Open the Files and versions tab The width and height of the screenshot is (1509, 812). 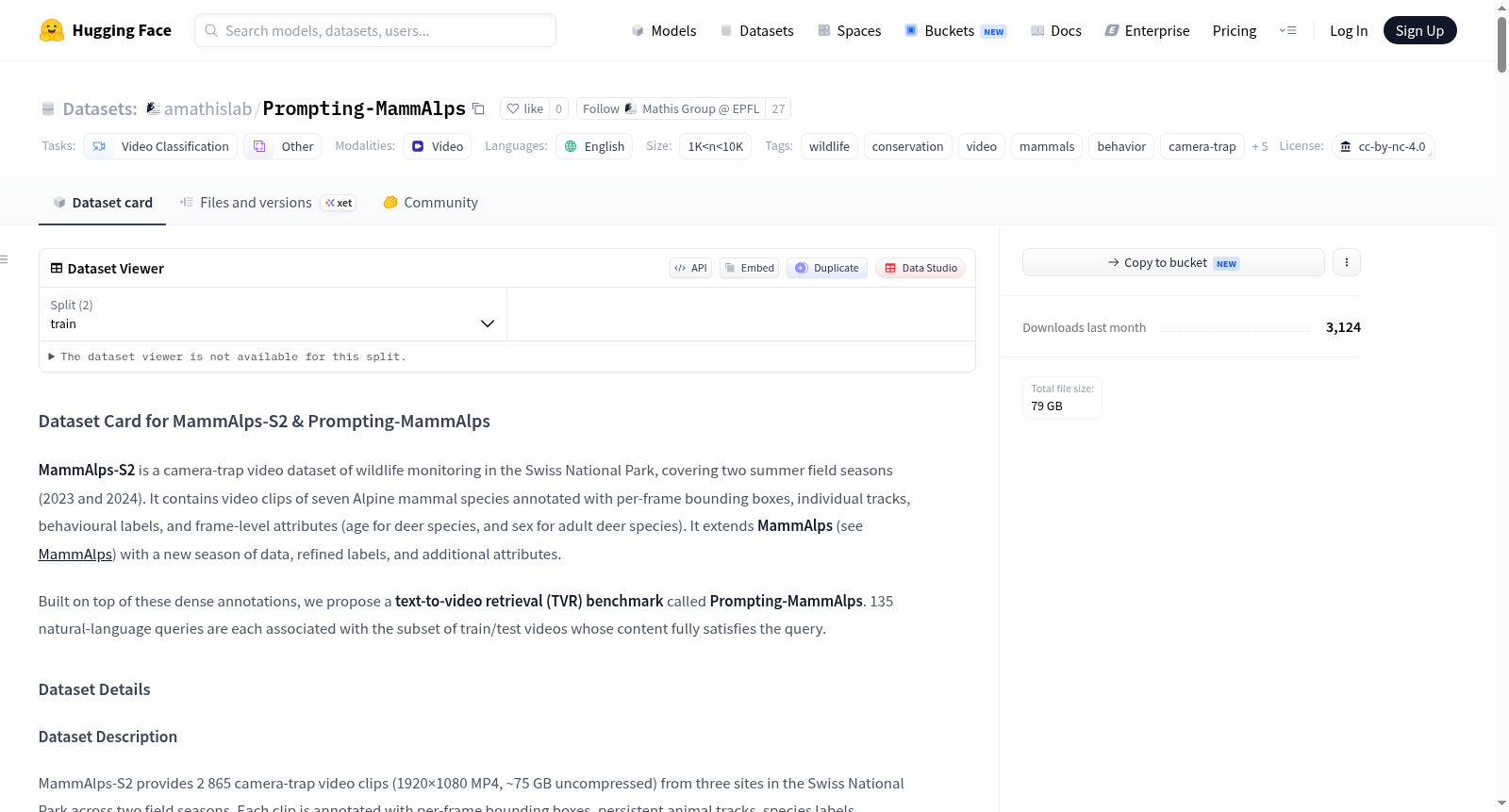pyautogui.click(x=268, y=202)
